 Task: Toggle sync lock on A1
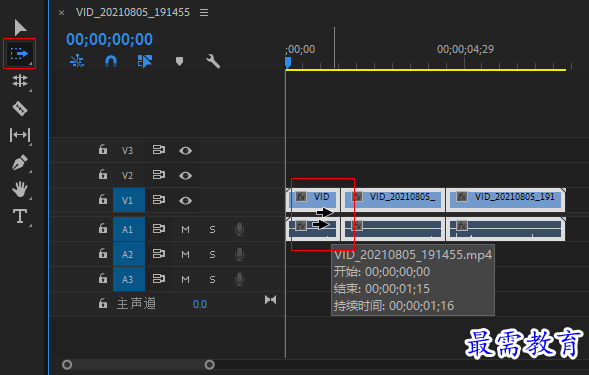[159, 229]
